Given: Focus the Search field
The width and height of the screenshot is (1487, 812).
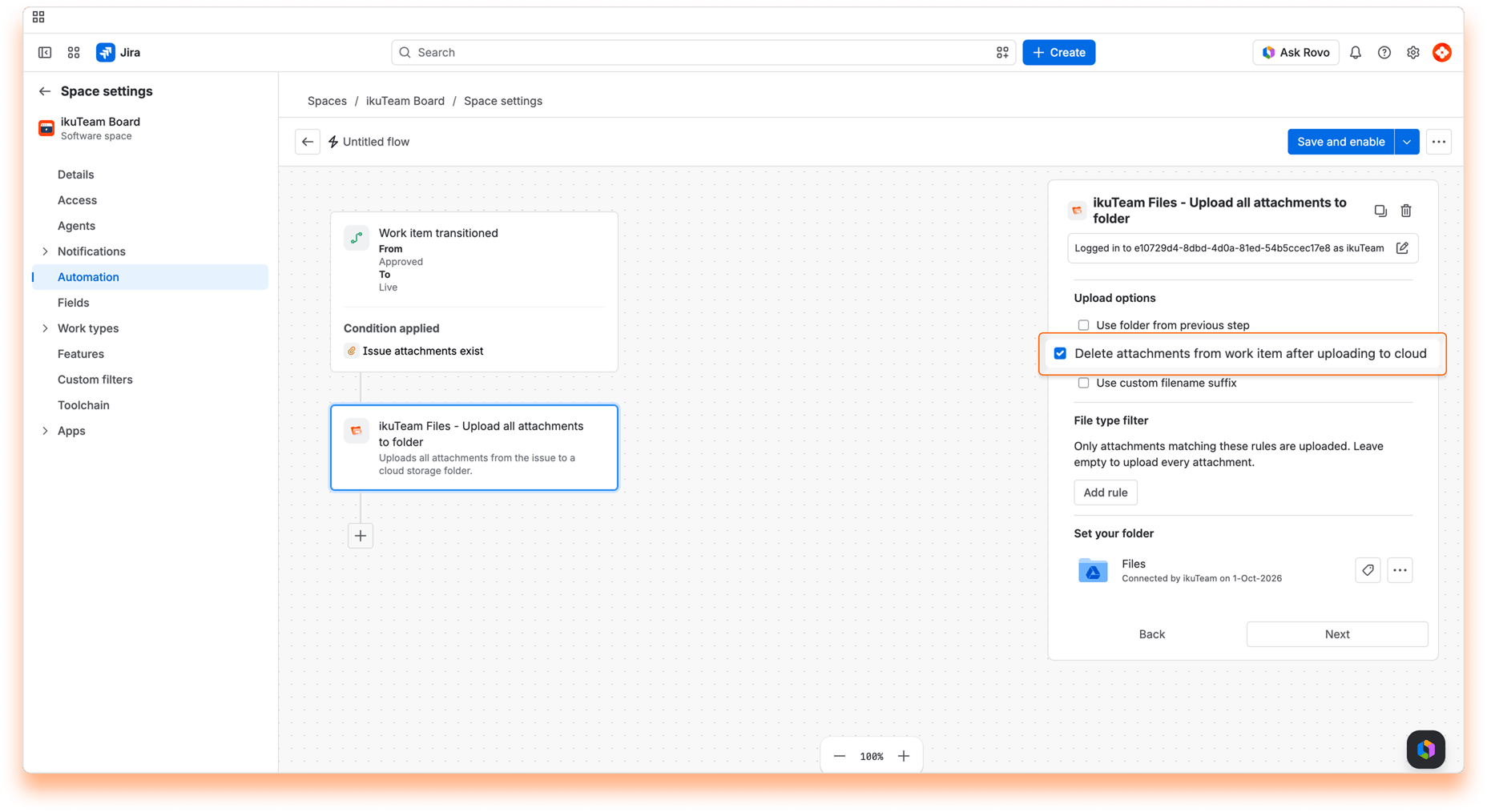Looking at the screenshot, I should pos(703,52).
